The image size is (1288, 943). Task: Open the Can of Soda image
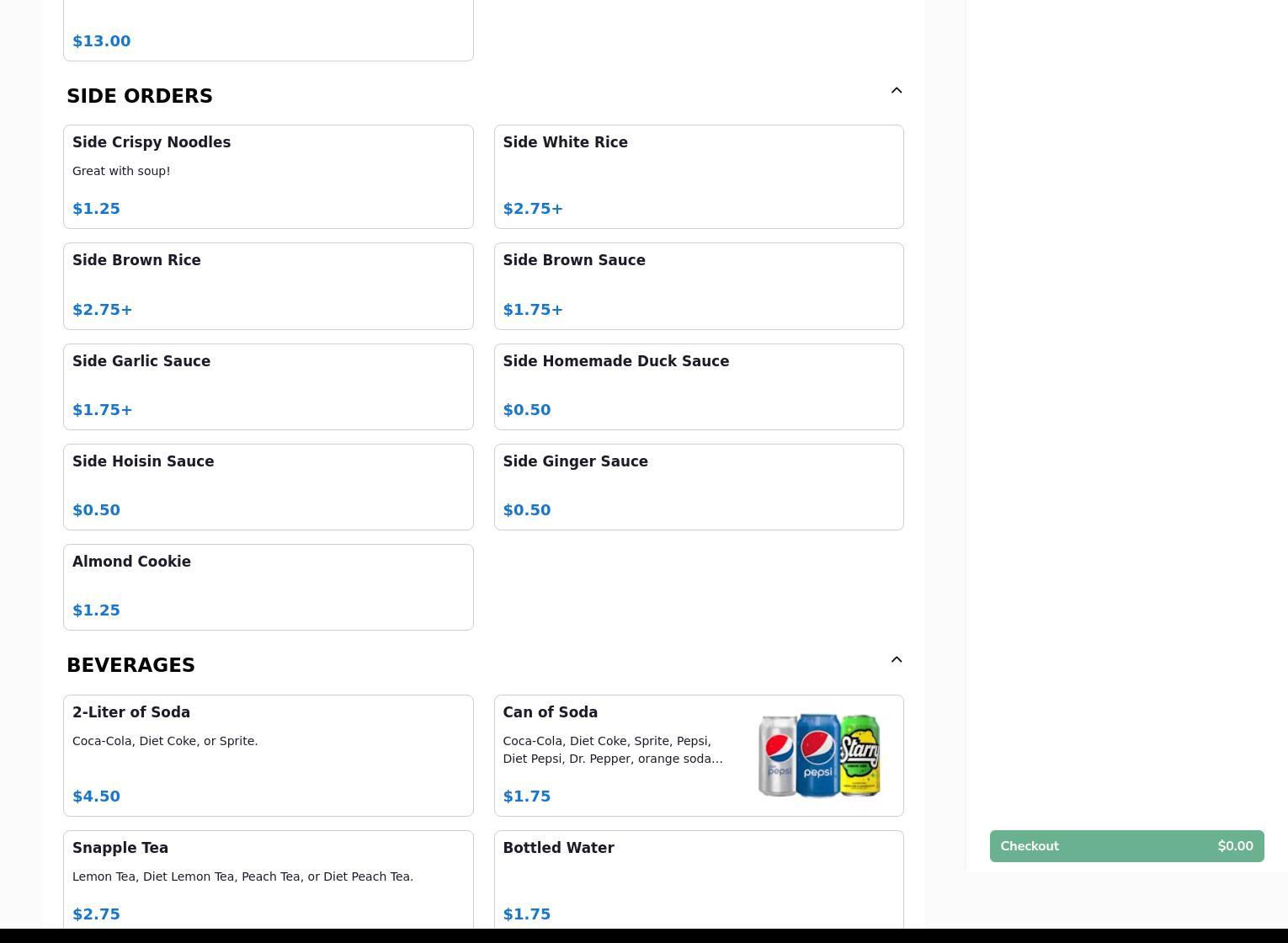[x=818, y=755]
